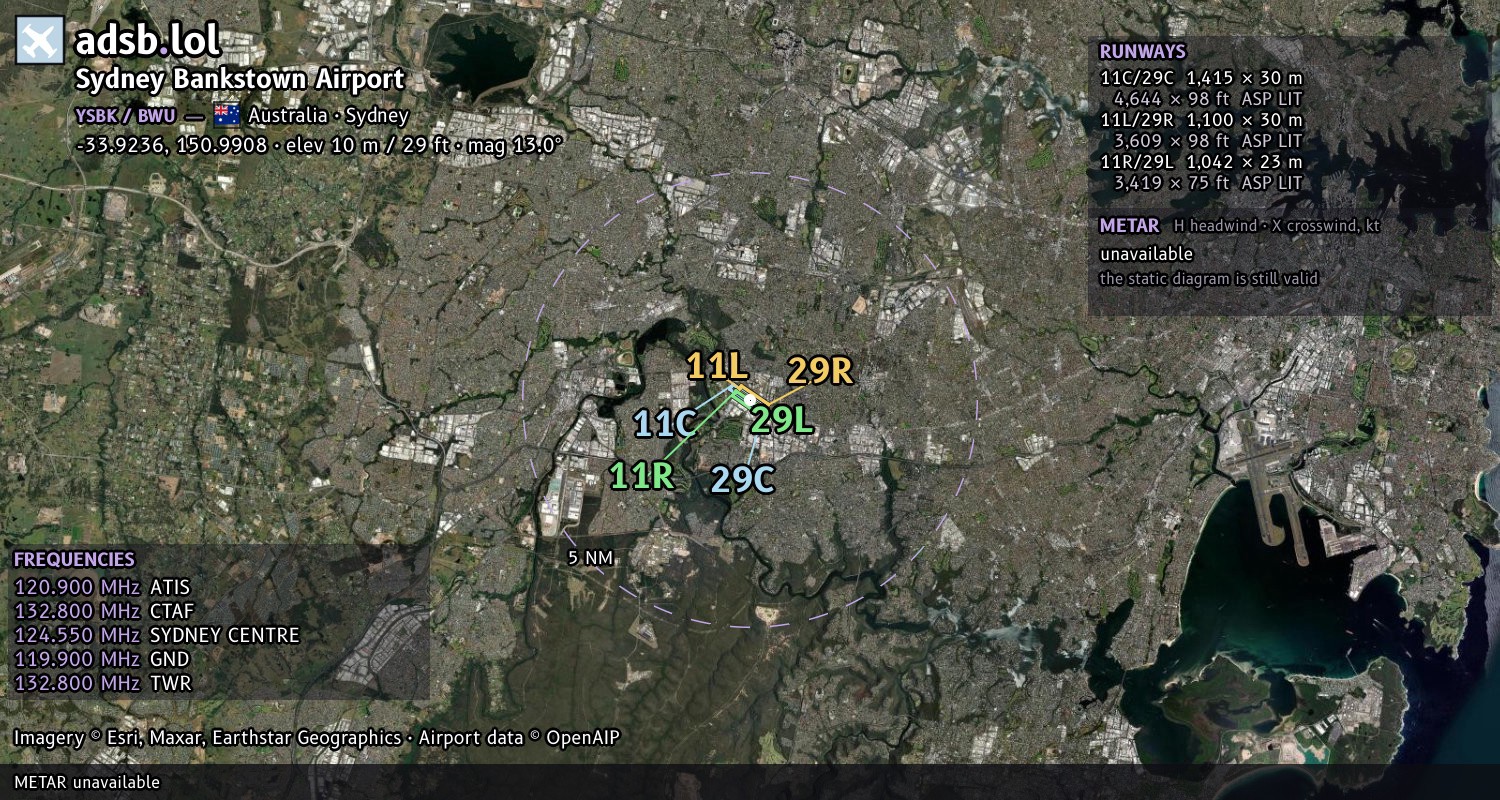Select the Sydney Bankstown Airport heading
The image size is (1500, 800).
(240, 80)
